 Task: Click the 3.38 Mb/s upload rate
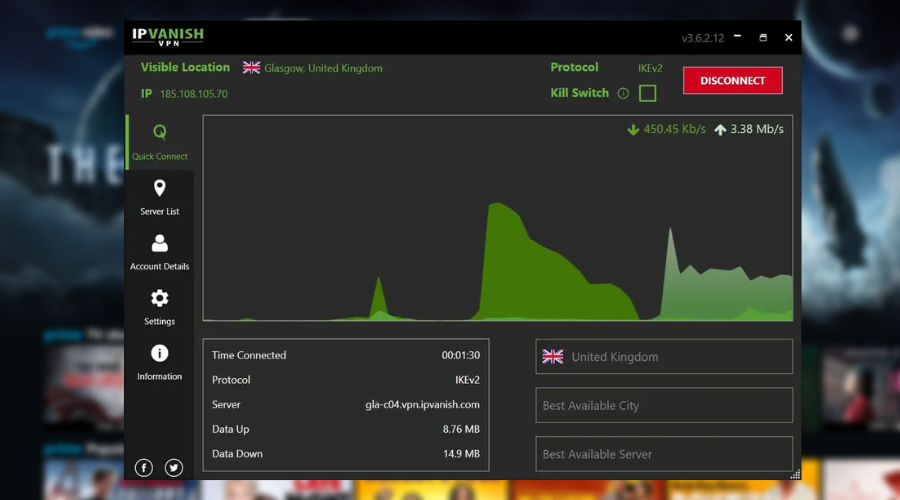(757, 129)
